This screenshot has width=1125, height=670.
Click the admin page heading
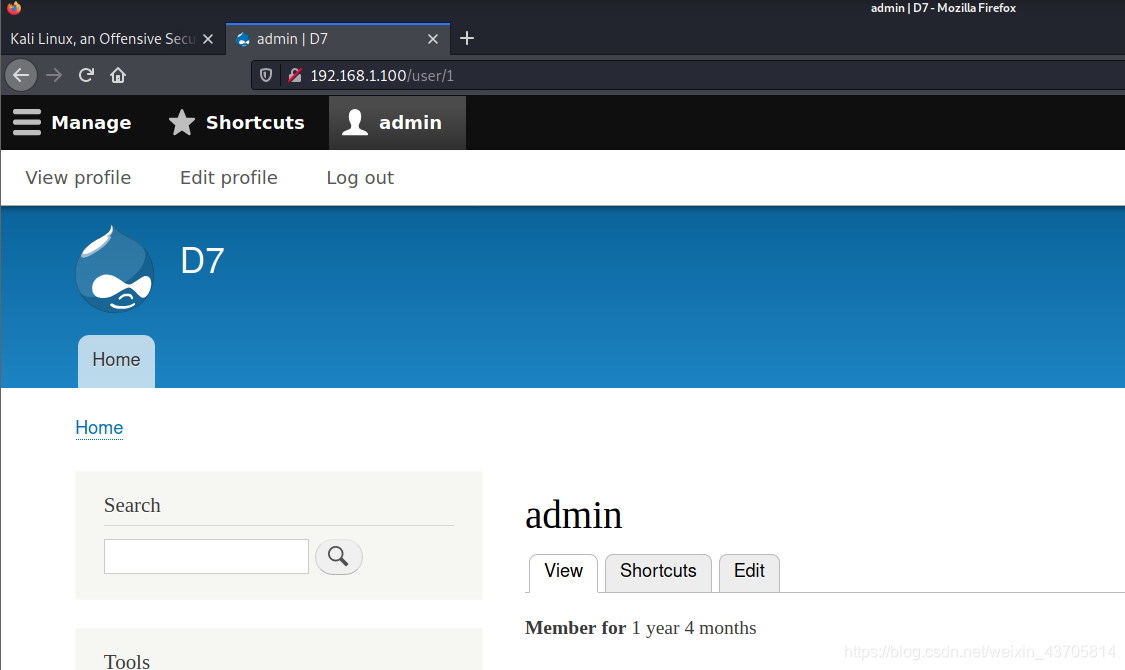tap(573, 516)
